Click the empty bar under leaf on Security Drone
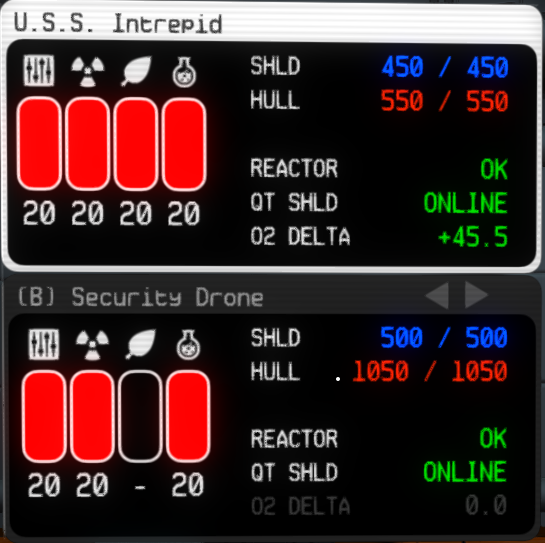Screen dimensions: 545x543 click(x=140, y=416)
